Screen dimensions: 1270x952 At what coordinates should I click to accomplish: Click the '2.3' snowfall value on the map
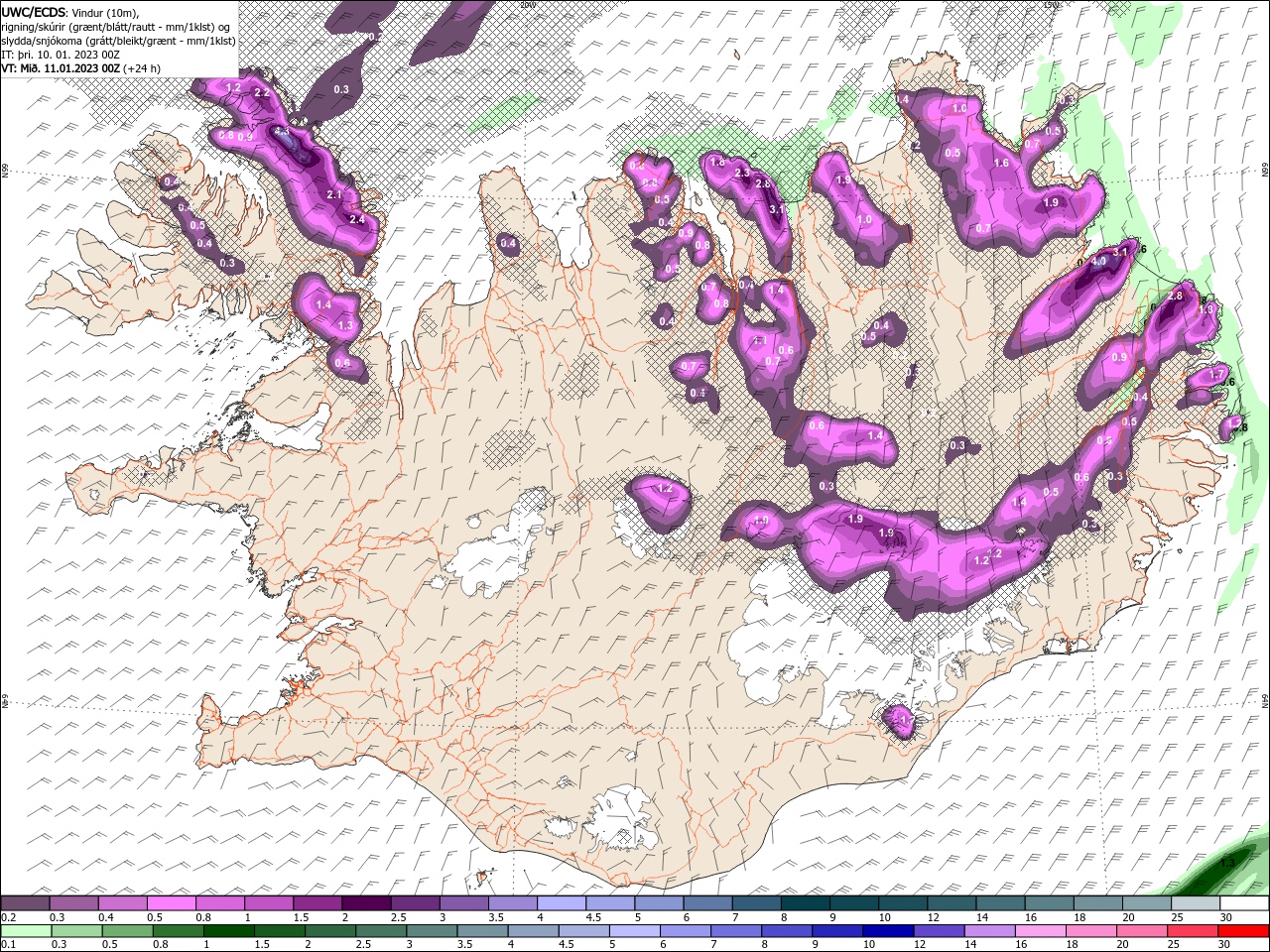741,174
